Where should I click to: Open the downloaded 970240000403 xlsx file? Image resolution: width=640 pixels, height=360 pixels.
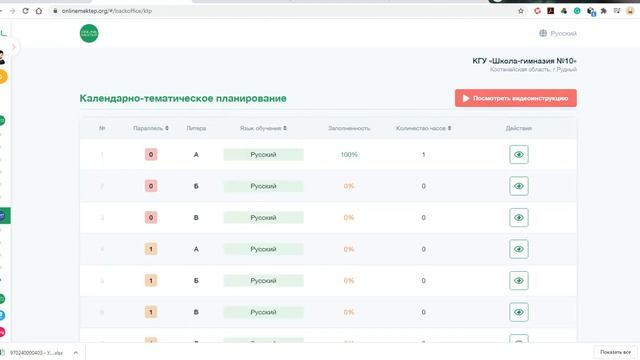[36, 353]
